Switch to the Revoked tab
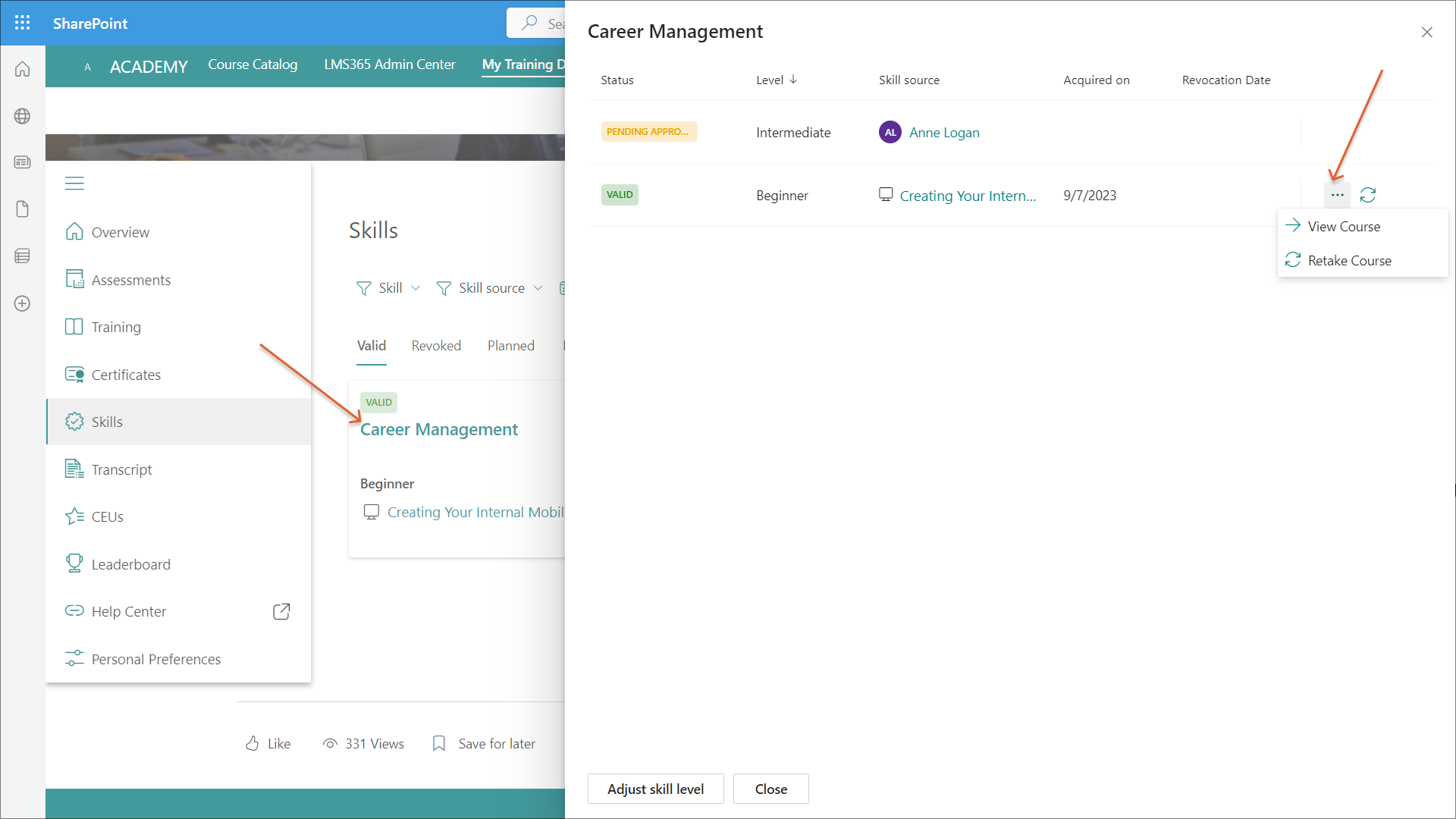Viewport: 1456px width, 819px height. pos(436,346)
